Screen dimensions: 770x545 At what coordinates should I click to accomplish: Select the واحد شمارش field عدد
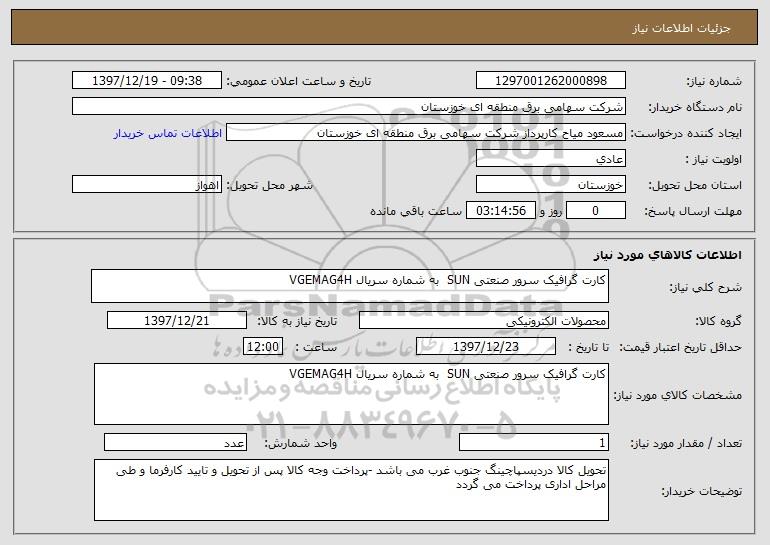tap(175, 442)
